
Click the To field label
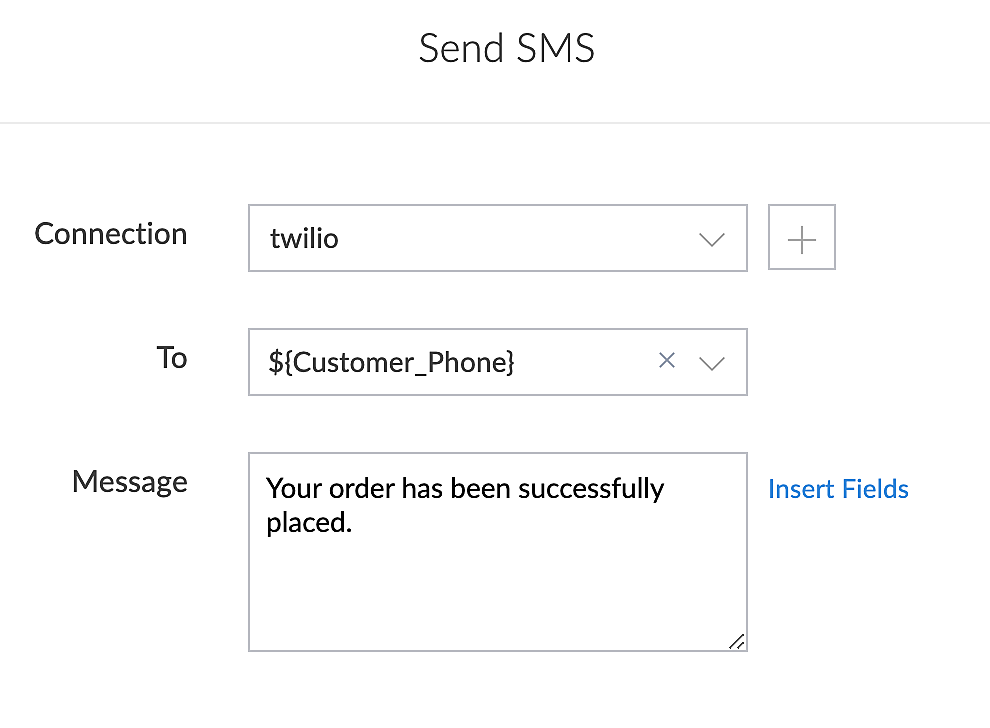pyautogui.click(x=172, y=358)
